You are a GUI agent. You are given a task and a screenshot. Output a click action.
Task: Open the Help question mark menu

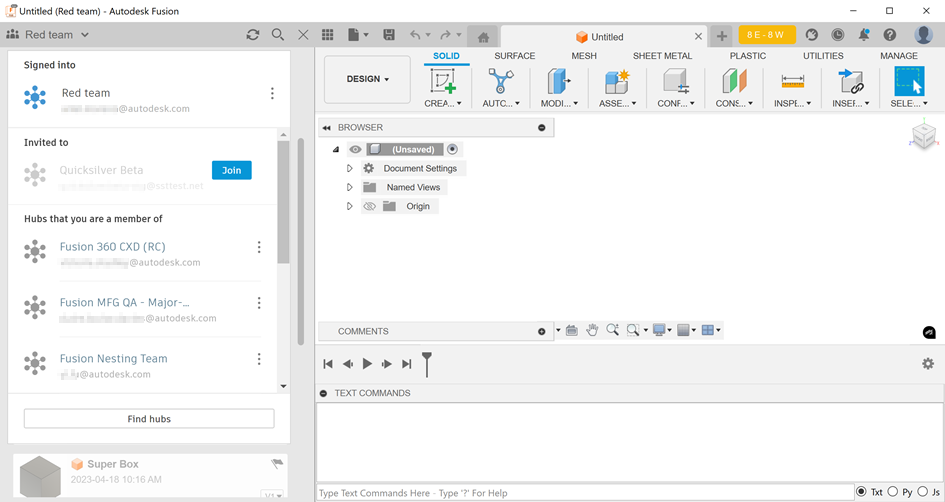890,35
